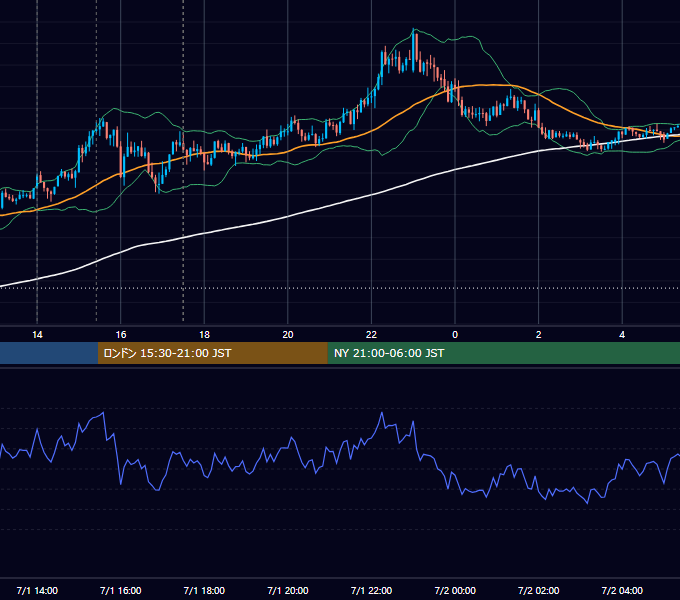Click the 18 hour axis label
Viewport: 680px width, 600px height.
tap(204, 335)
